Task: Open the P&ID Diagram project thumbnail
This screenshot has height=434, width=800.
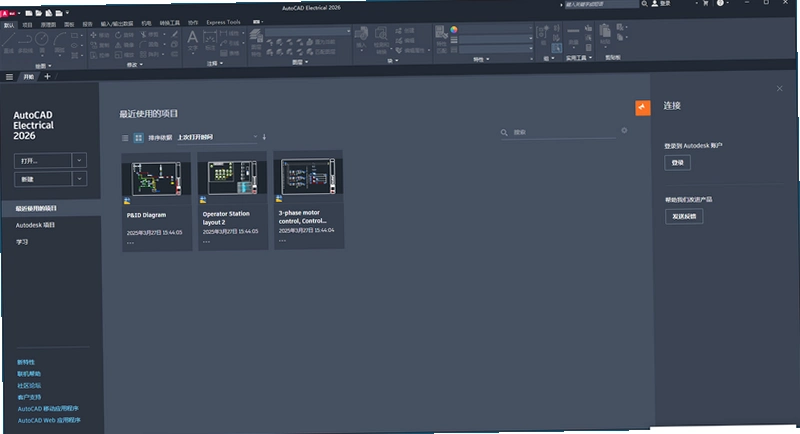Action: pos(157,178)
